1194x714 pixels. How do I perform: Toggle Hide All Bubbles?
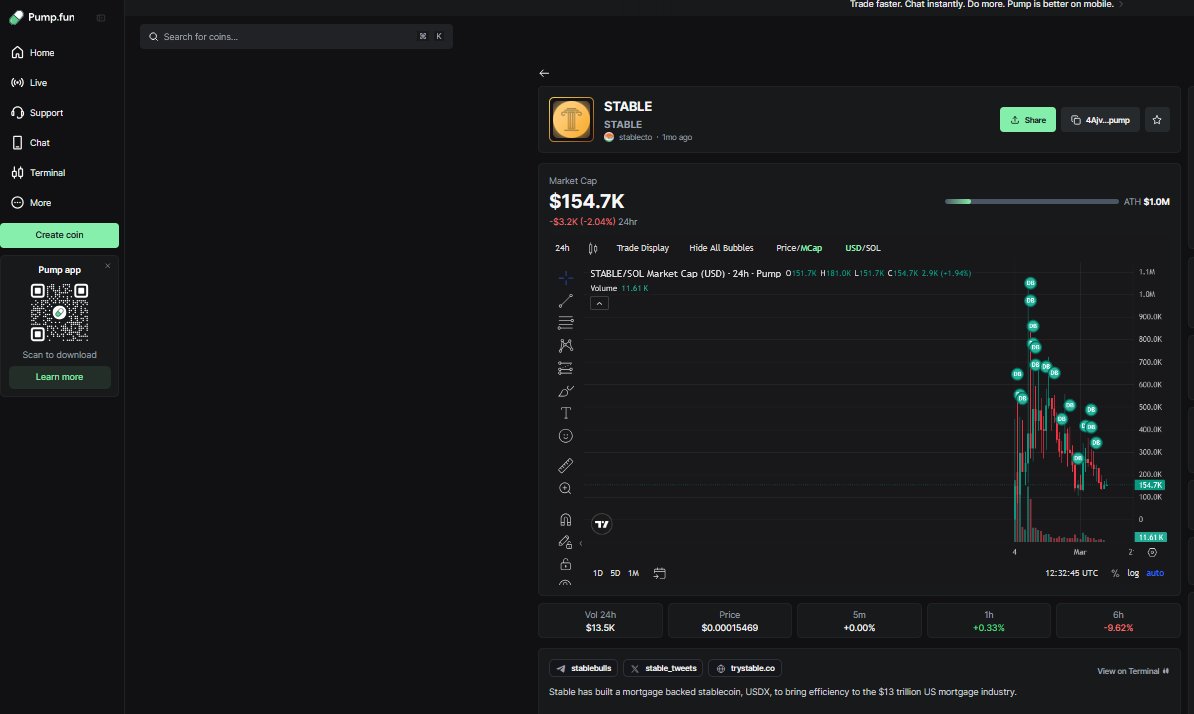point(721,248)
